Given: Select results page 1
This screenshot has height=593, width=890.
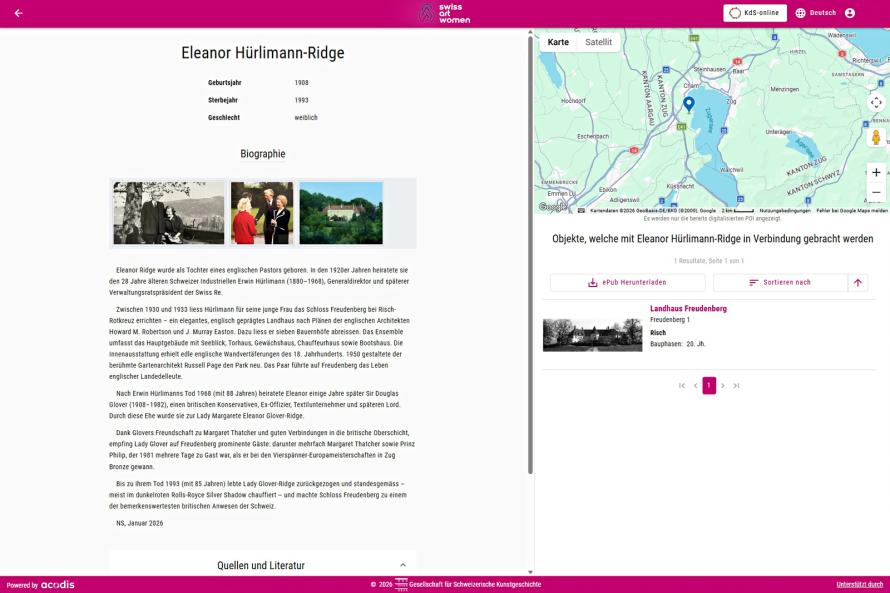Looking at the screenshot, I should pyautogui.click(x=709, y=386).
